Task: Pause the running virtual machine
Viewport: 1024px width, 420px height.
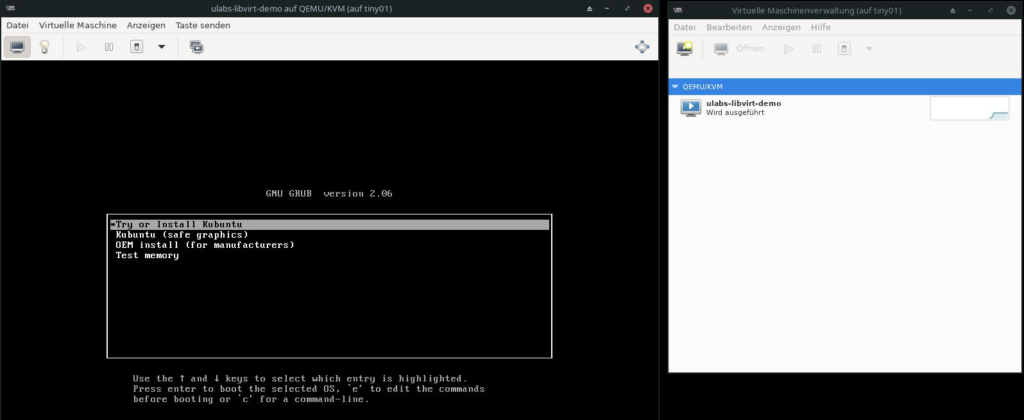Action: (109, 47)
